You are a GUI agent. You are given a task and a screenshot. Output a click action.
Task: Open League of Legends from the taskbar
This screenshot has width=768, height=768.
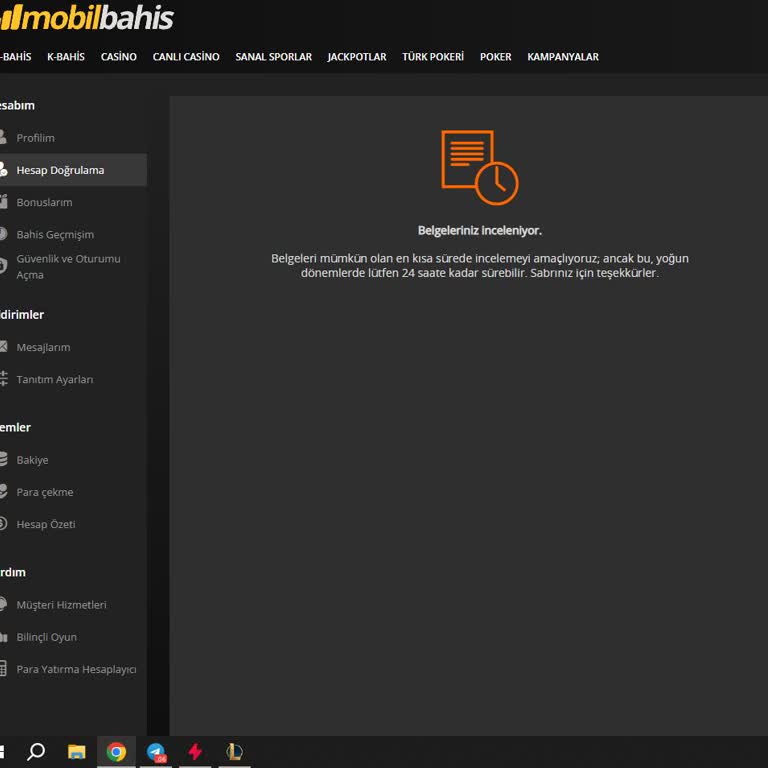pyautogui.click(x=234, y=751)
